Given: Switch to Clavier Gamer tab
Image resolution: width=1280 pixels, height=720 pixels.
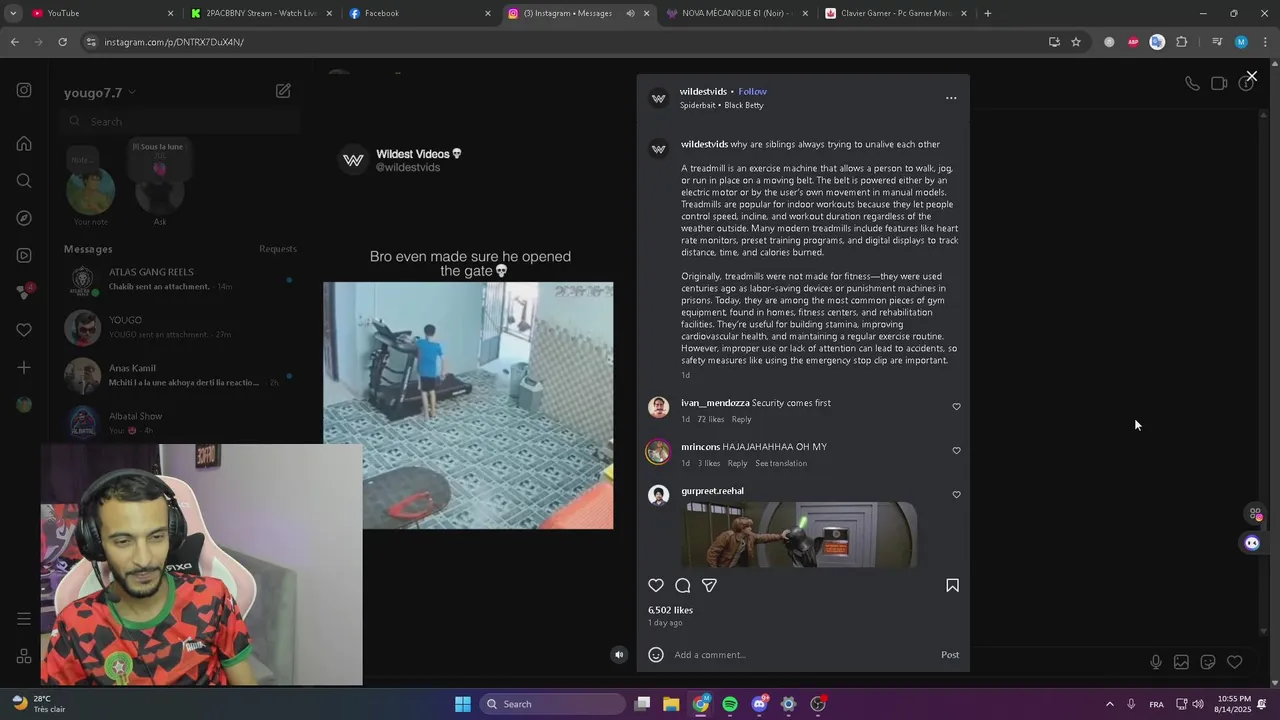Looking at the screenshot, I should click(895, 13).
